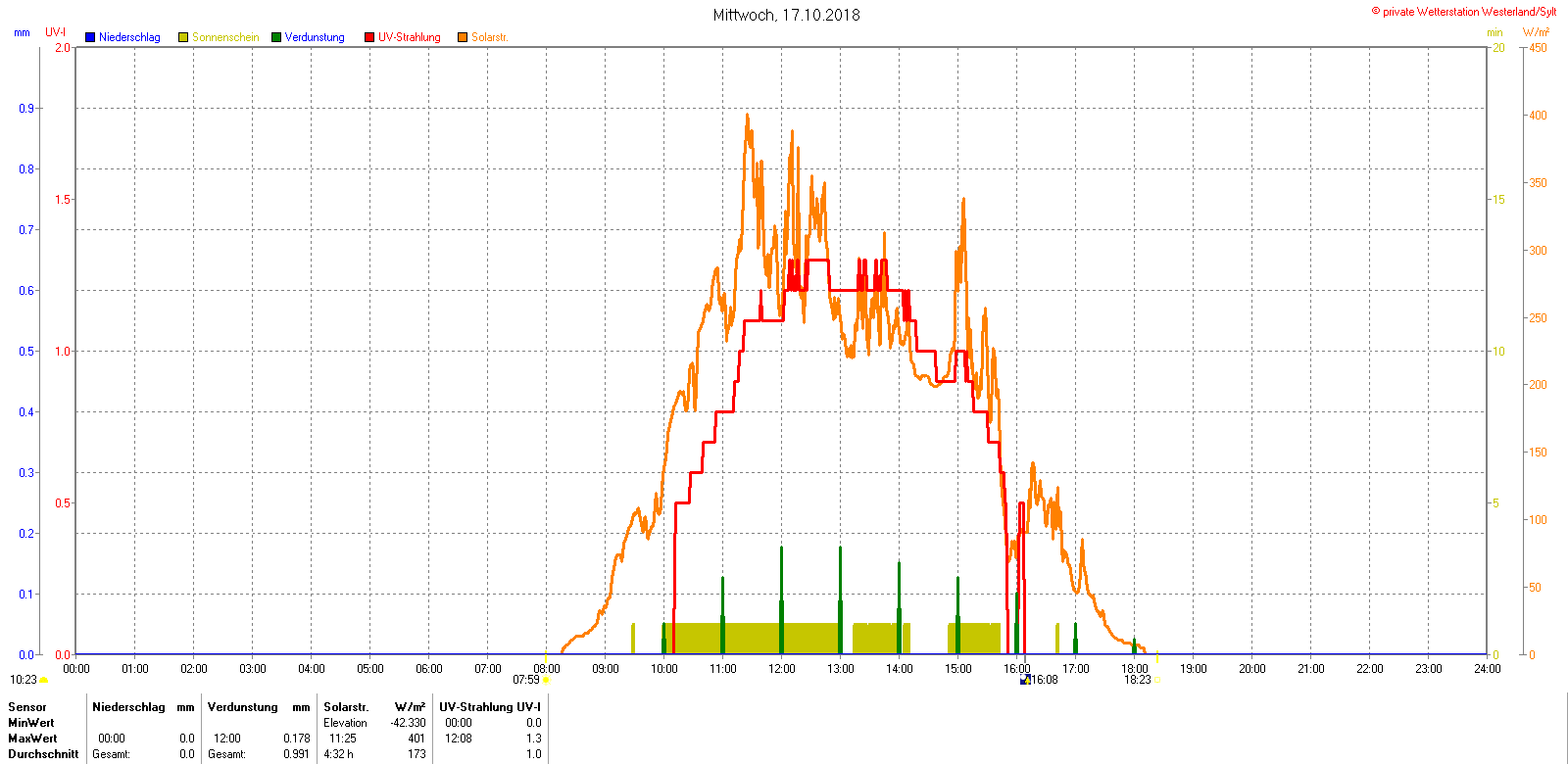Screen dimensions: 1568x764
Task: Click the 03:00 label on the time axis
Action: [253, 669]
